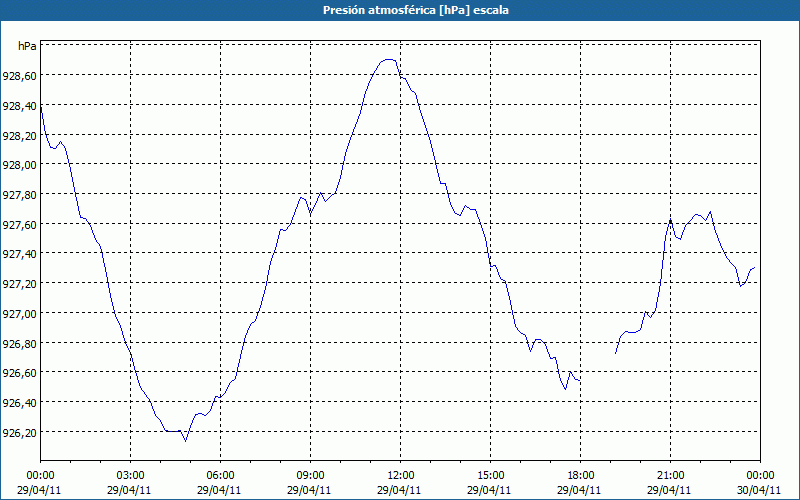Select the 928,60 y-axis label
Viewport: 800px width, 500px height.
tap(19, 76)
